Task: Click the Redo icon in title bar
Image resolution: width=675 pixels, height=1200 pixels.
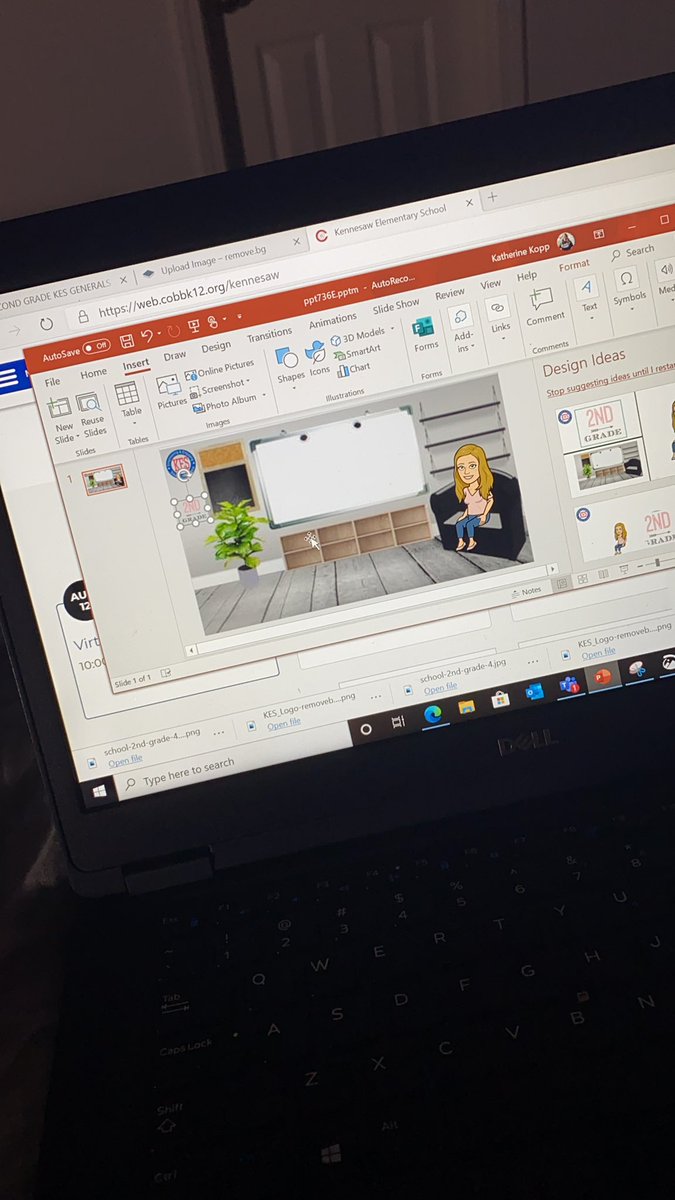Action: click(173, 331)
